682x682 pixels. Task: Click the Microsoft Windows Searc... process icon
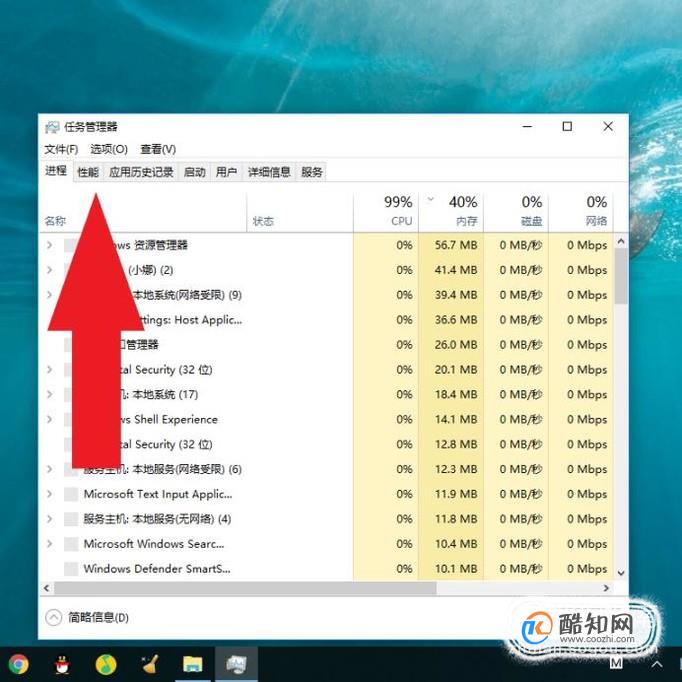click(x=71, y=544)
